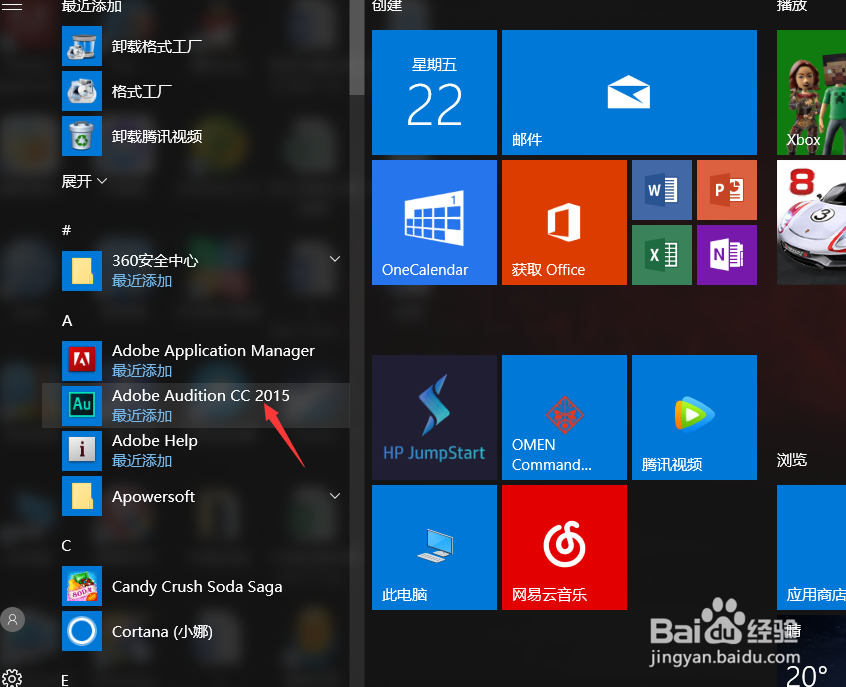Launch Adobe Audition CC 2015
The image size is (846, 687).
(195, 405)
